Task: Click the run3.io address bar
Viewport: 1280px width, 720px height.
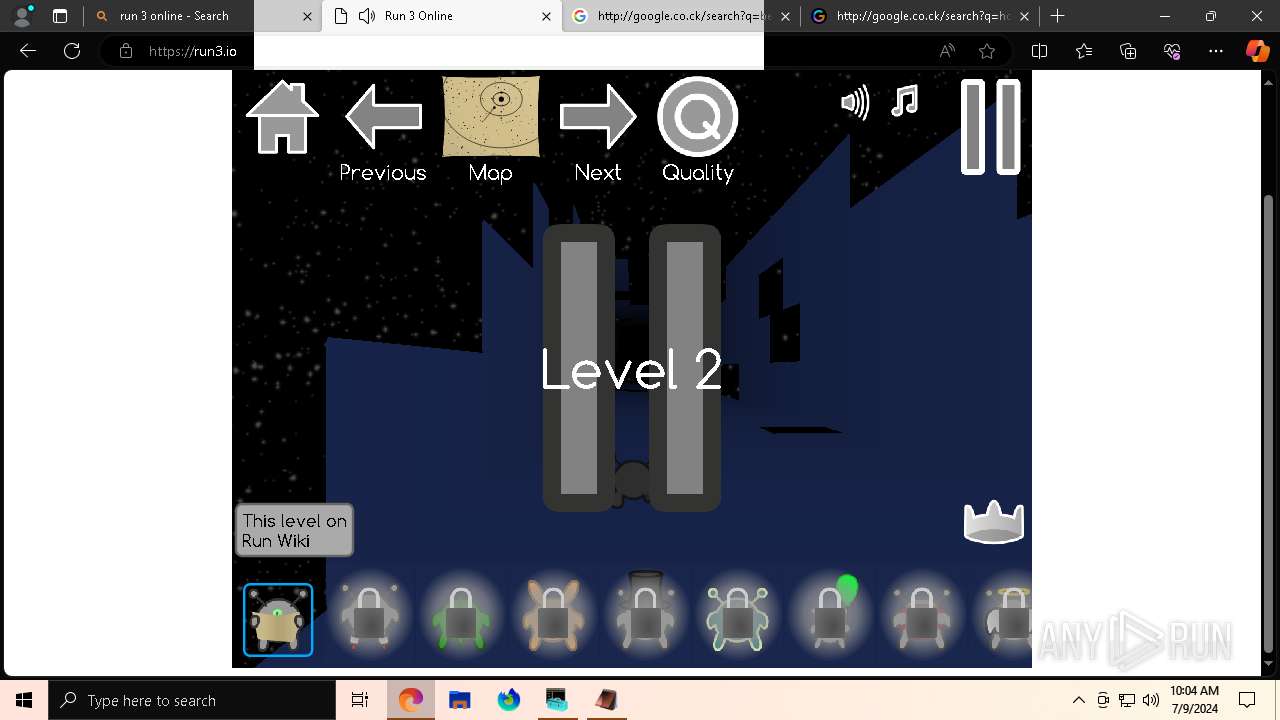Action: 520,51
